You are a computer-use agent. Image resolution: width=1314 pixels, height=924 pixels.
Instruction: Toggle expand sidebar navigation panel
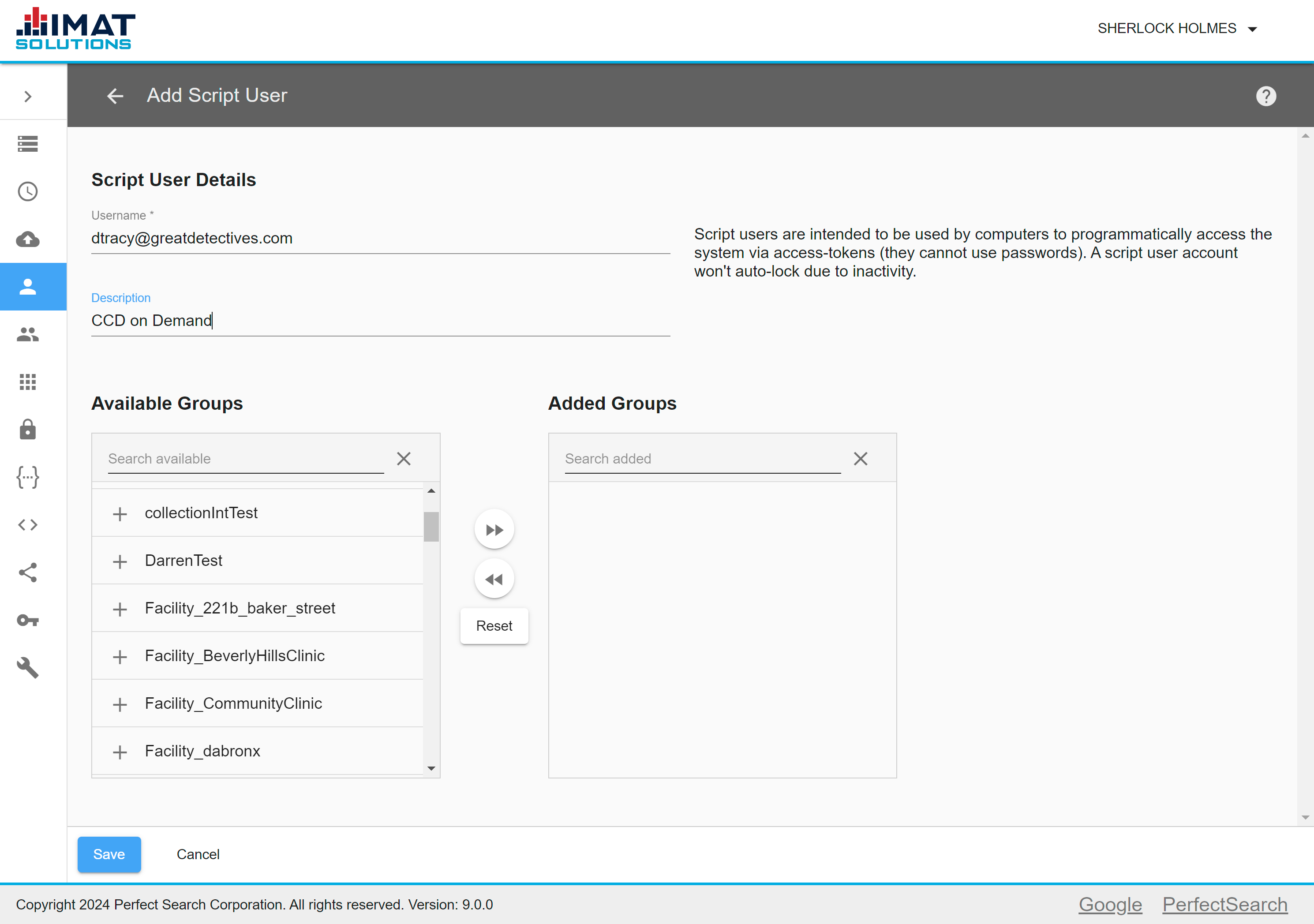click(27, 96)
